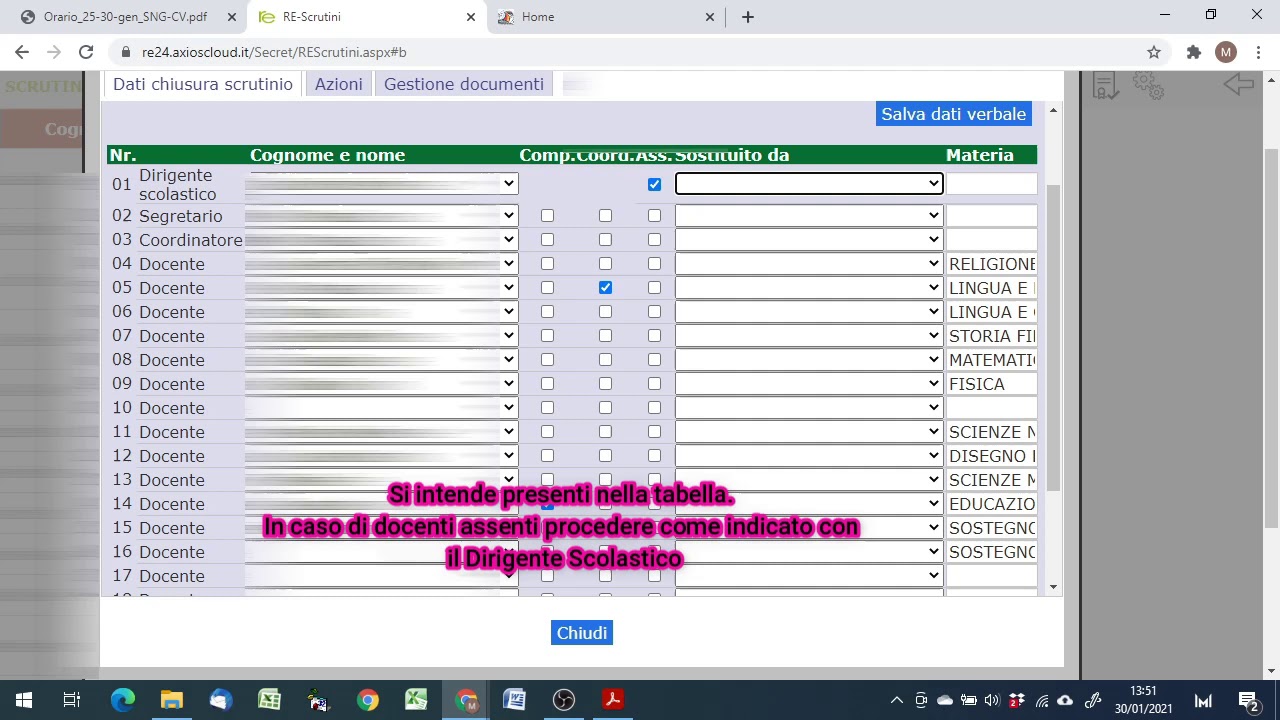This screenshot has height=720, width=1280.
Task: Click the browser forward arrow
Action: pyautogui.click(x=54, y=52)
